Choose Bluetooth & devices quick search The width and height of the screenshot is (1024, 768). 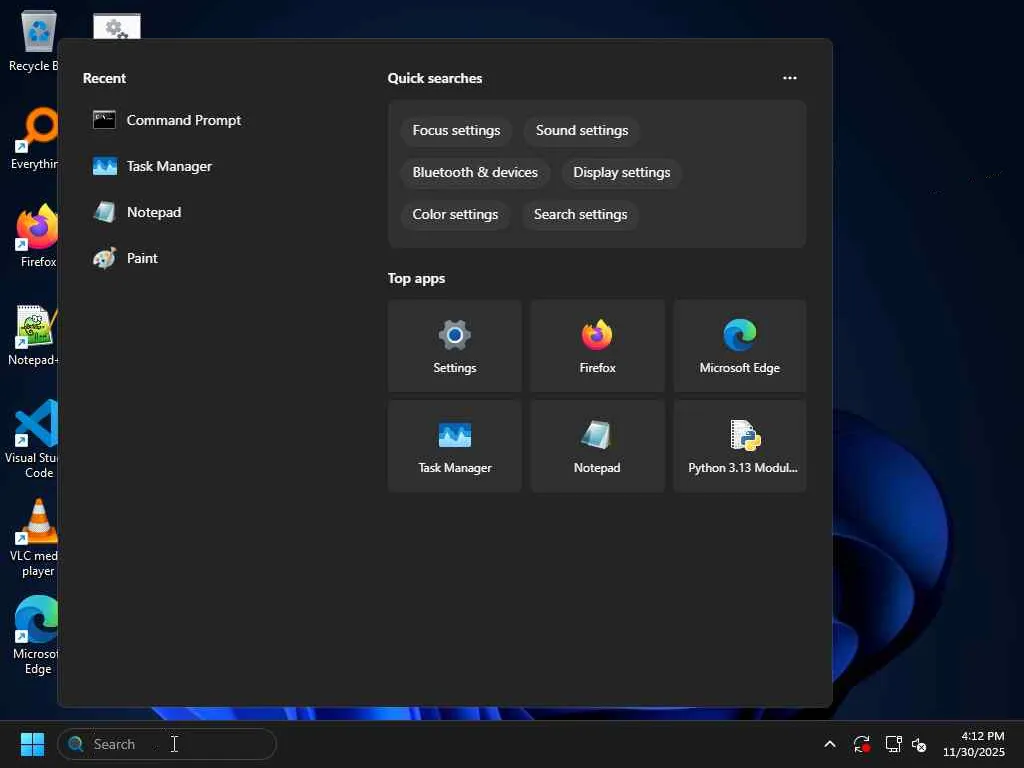(475, 172)
